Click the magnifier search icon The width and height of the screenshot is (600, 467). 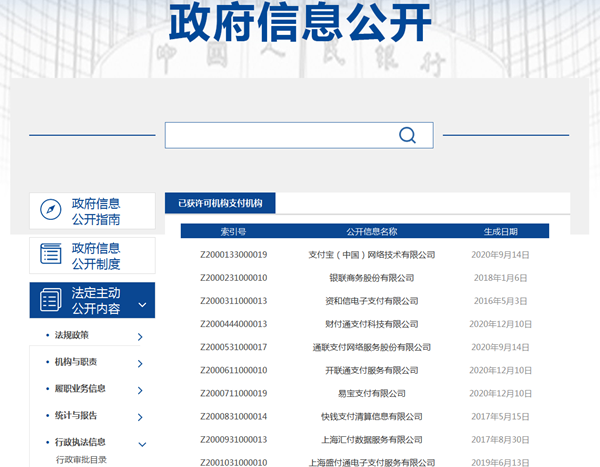click(x=407, y=135)
